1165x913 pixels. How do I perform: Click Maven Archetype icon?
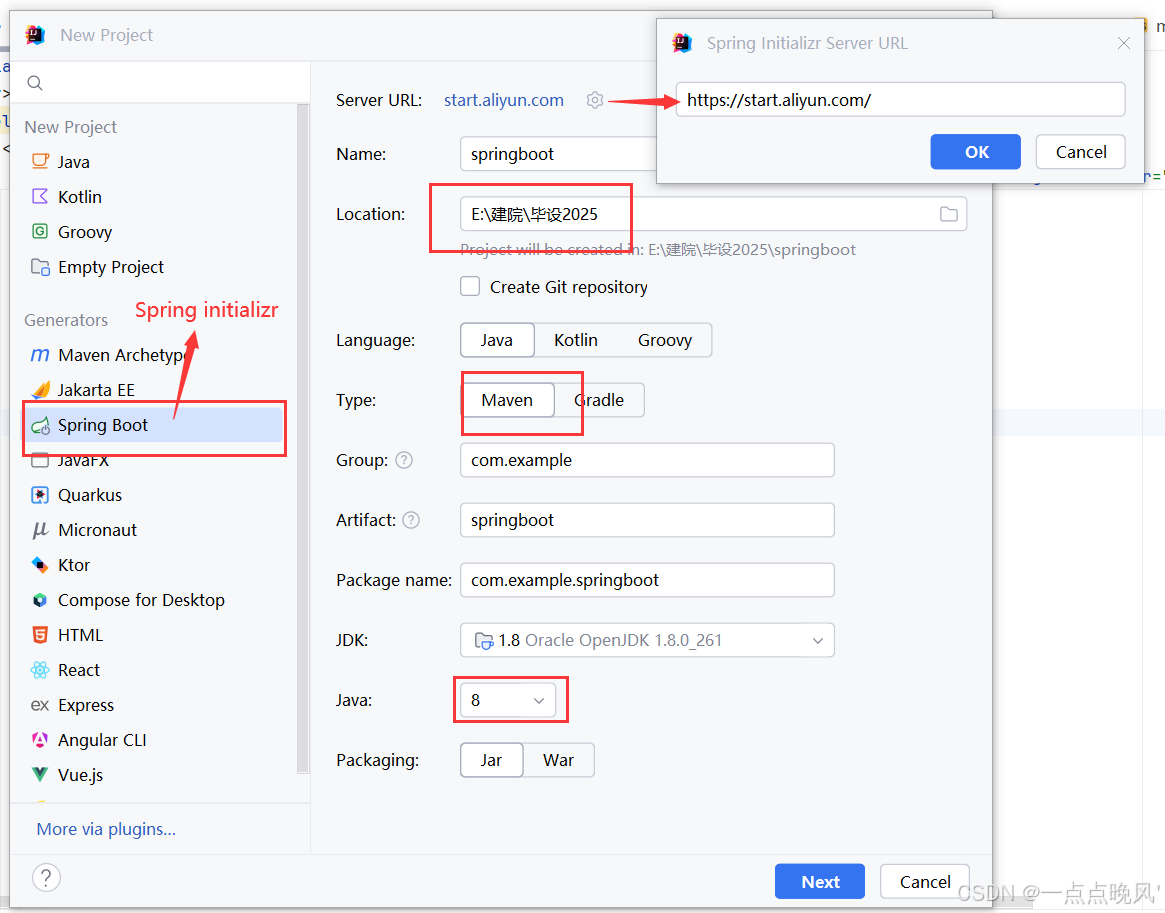tap(40, 354)
